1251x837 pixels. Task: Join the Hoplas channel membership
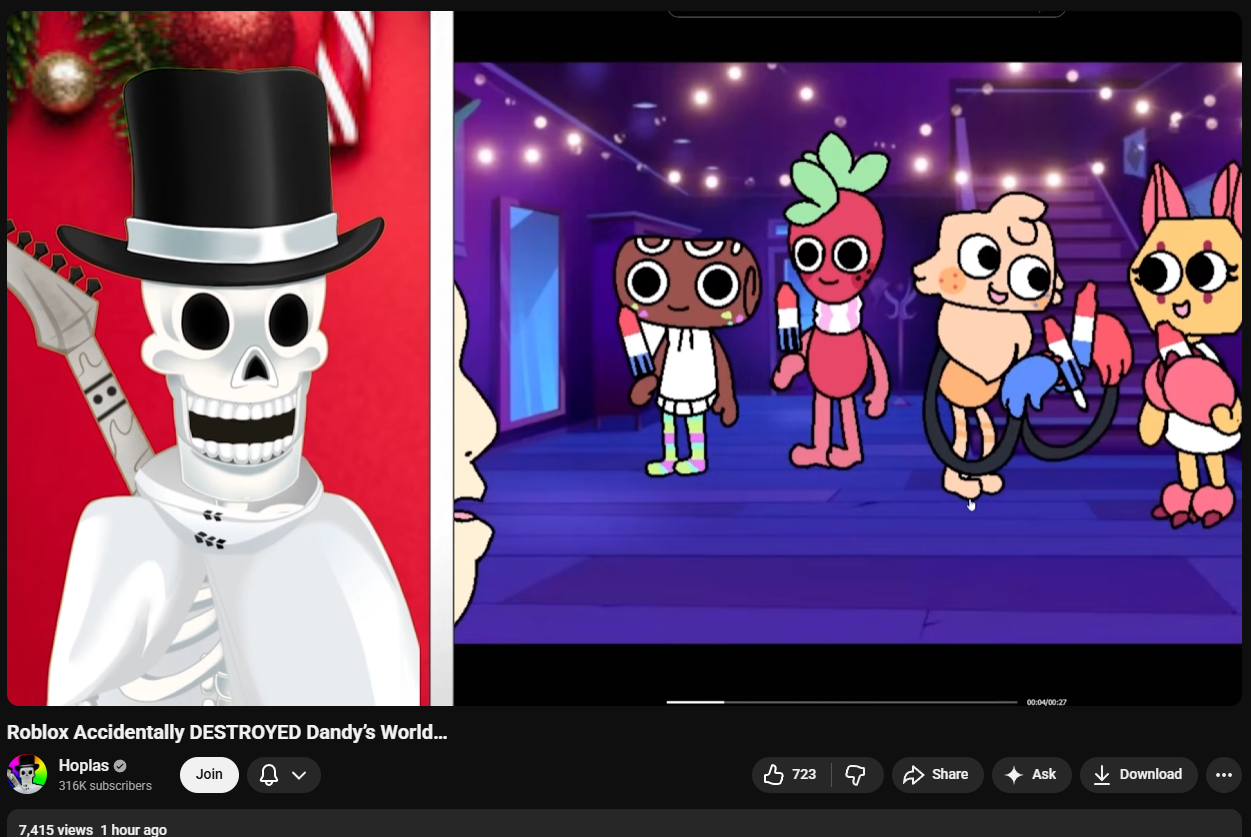point(209,775)
